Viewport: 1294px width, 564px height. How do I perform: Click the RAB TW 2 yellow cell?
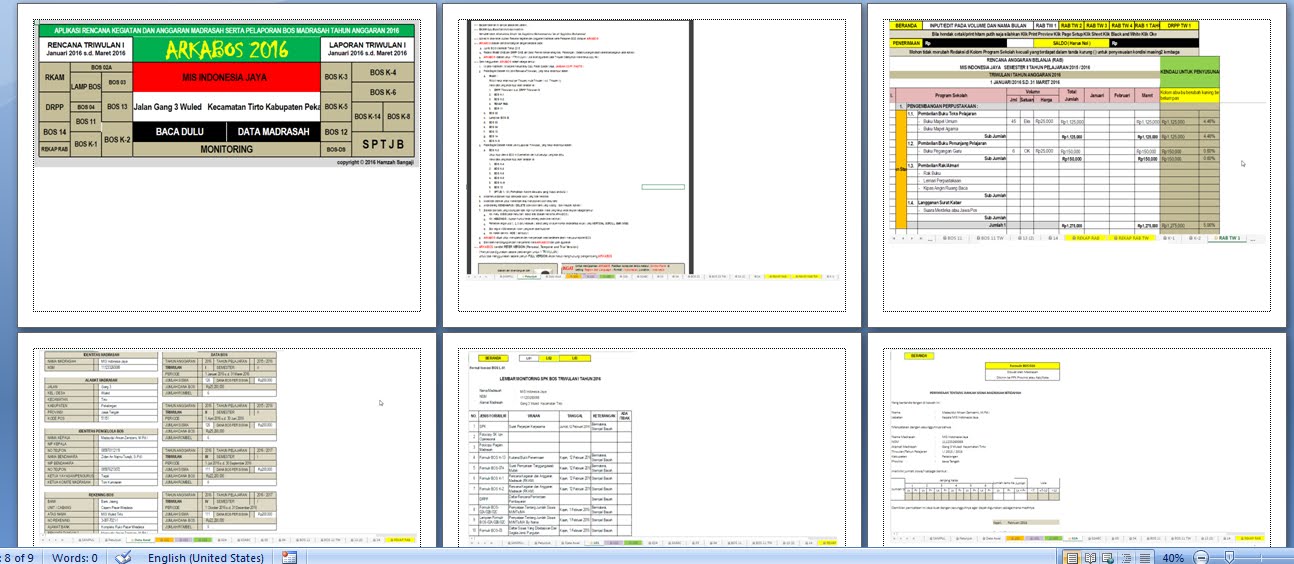pyautogui.click(x=1071, y=26)
